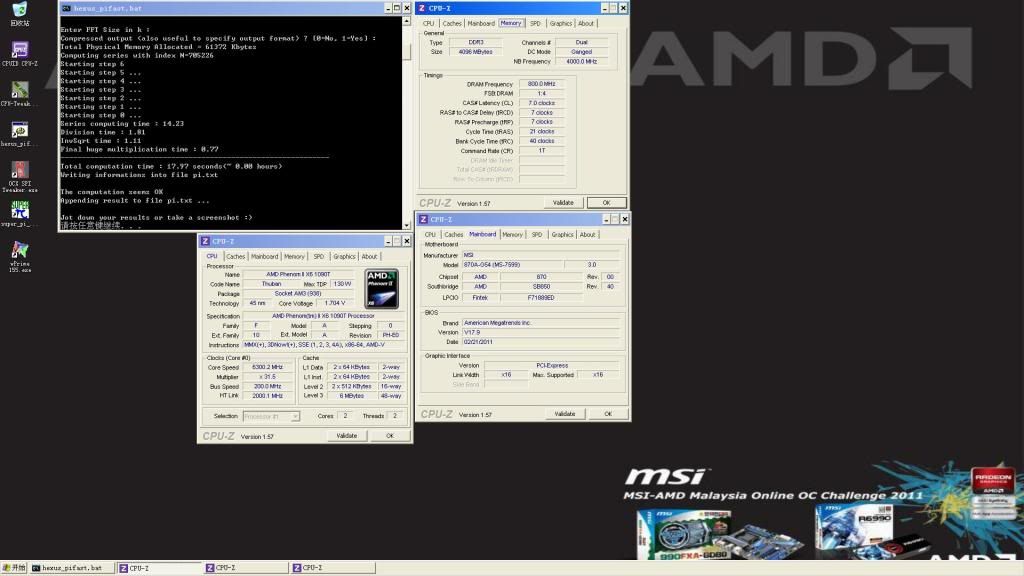Screen dimensions: 1024x576
Task: Launch the CPUID CPU-Z desktop shortcut
Action: click(19, 50)
